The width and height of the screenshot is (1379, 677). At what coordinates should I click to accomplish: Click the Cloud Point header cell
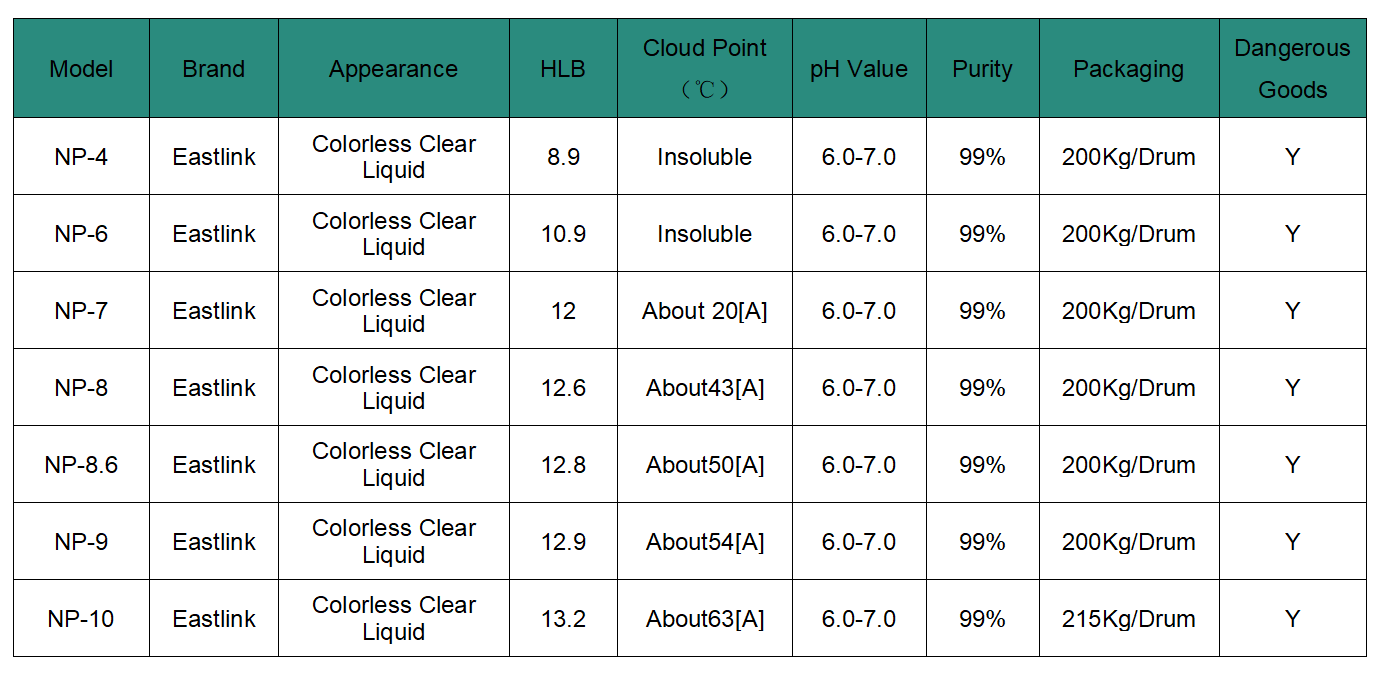click(705, 69)
